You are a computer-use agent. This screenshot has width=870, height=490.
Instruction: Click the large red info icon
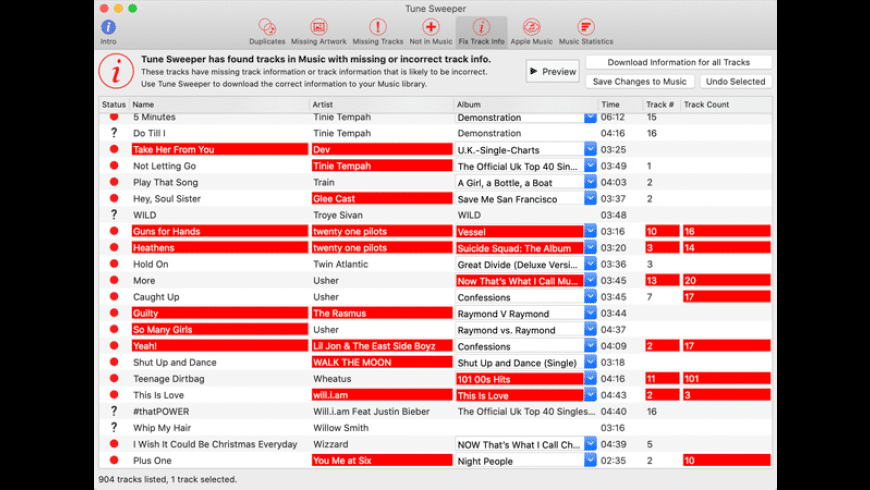pyautogui.click(x=116, y=71)
